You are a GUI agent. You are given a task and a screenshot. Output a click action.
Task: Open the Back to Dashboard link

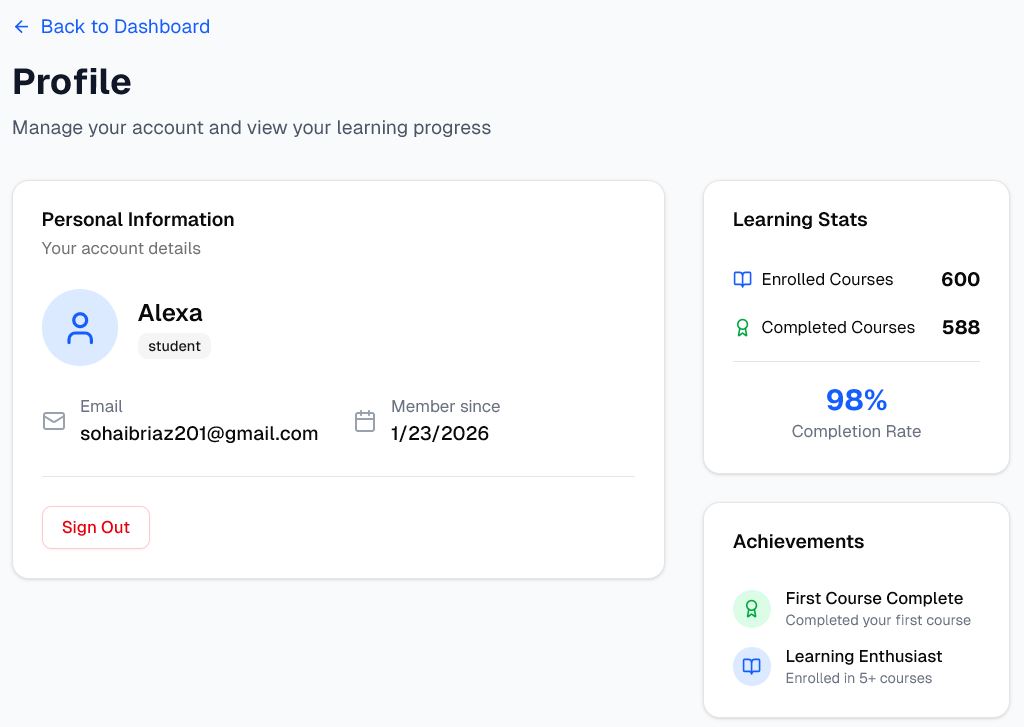[125, 27]
